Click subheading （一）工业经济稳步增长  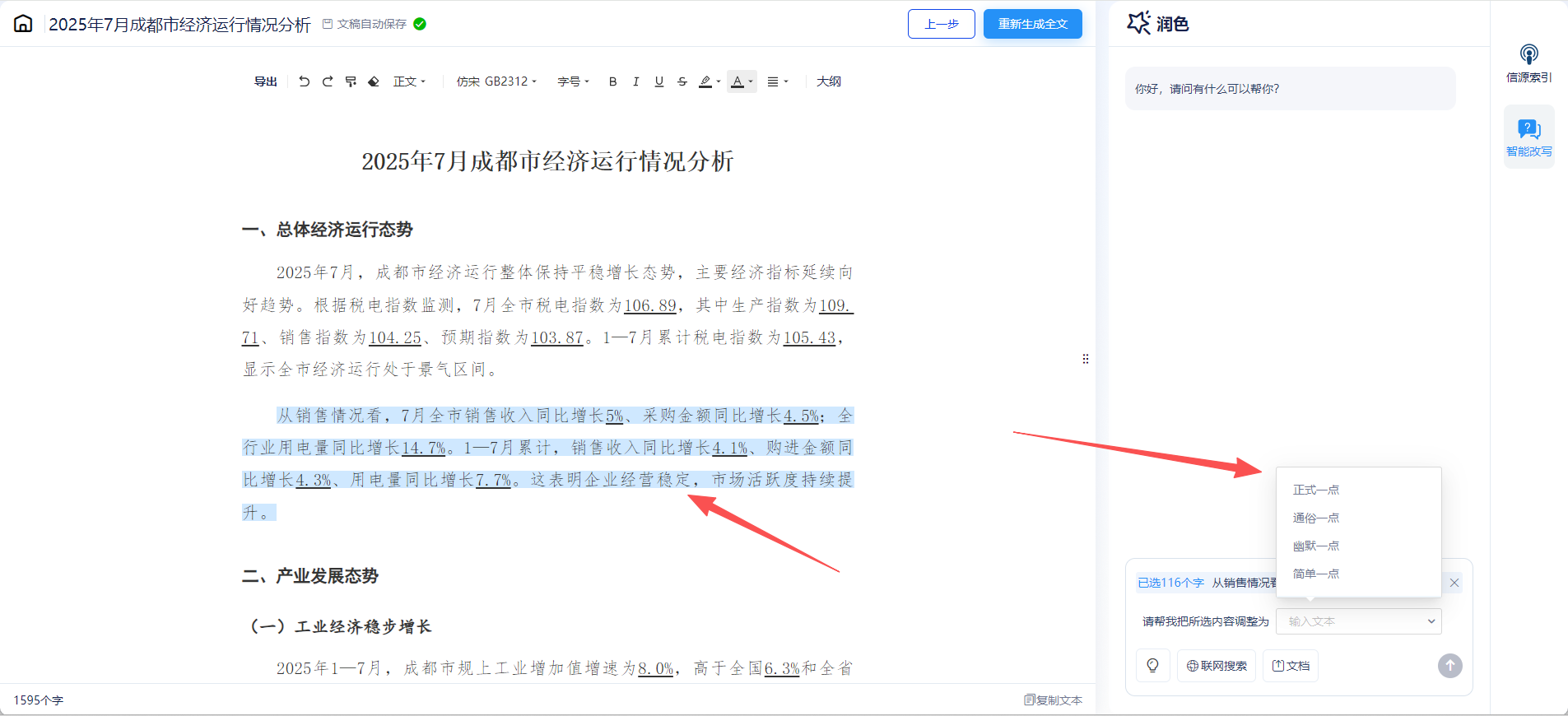340,626
